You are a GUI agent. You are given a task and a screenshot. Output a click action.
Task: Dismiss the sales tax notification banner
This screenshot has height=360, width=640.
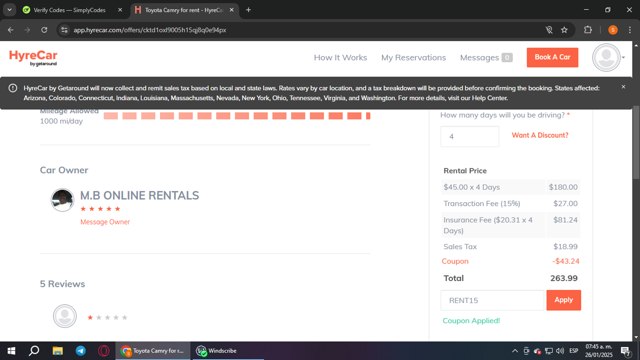click(x=623, y=87)
